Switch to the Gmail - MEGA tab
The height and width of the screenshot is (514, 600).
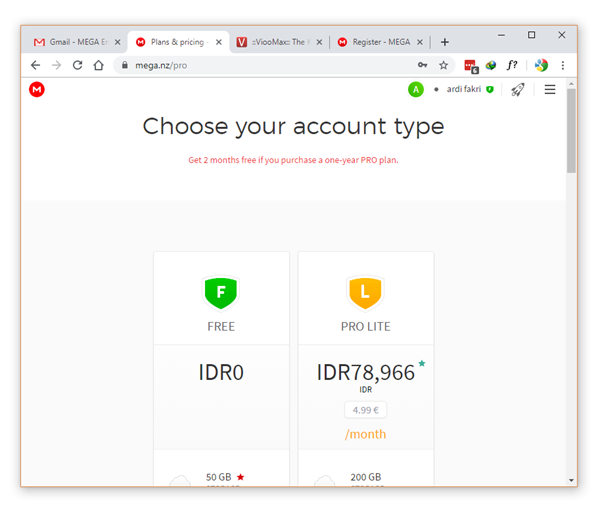coord(76,42)
